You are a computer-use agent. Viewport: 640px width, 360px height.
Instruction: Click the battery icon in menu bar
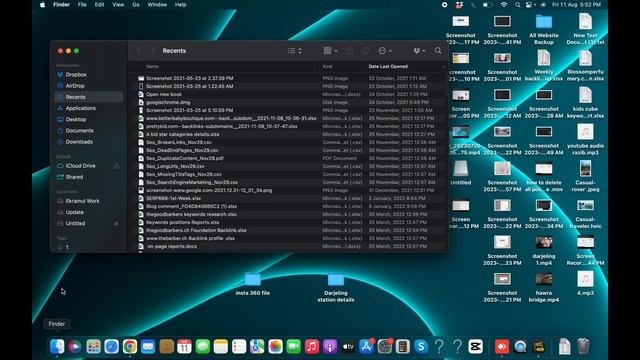pos(487,5)
